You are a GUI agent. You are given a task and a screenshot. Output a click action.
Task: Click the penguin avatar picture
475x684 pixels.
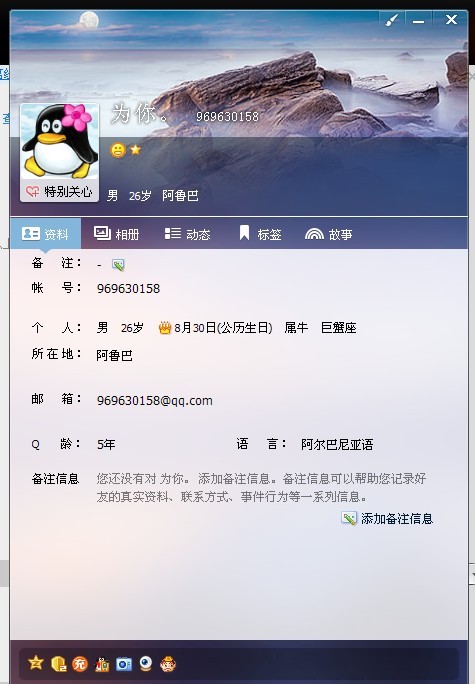pyautogui.click(x=59, y=142)
